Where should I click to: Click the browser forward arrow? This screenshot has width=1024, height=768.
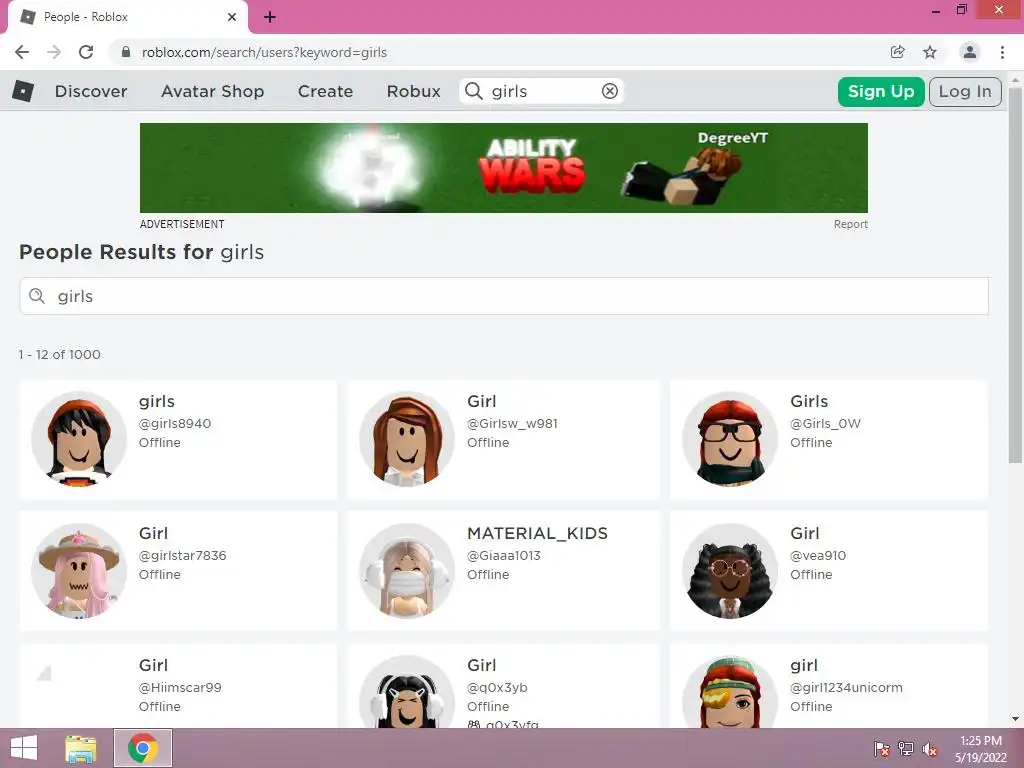[x=54, y=52]
